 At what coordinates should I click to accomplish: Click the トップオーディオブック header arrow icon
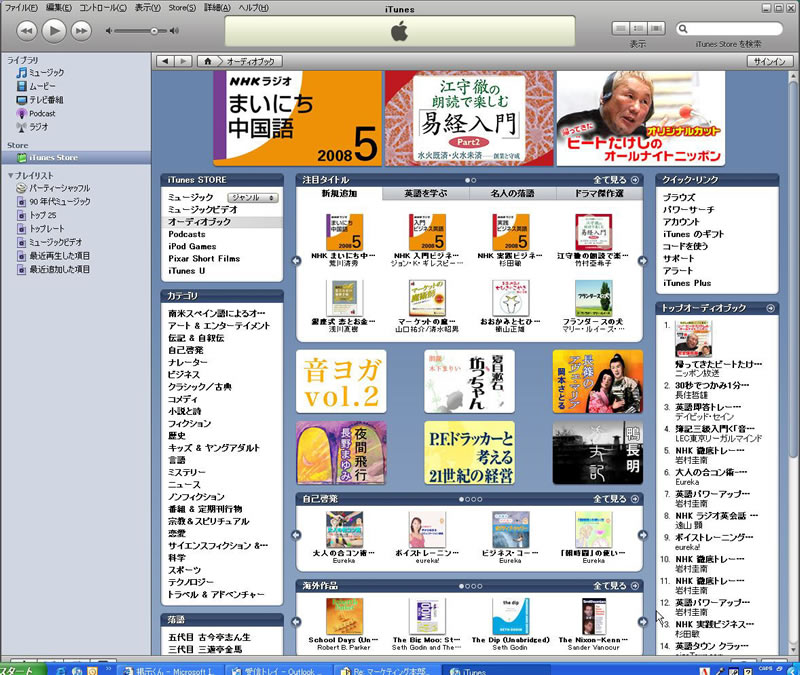[770, 308]
